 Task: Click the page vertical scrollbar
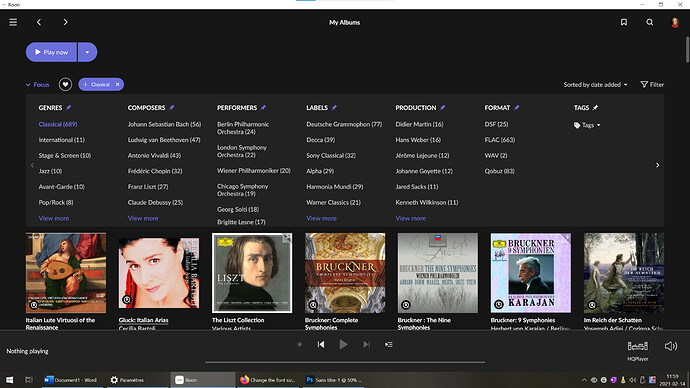[687, 50]
